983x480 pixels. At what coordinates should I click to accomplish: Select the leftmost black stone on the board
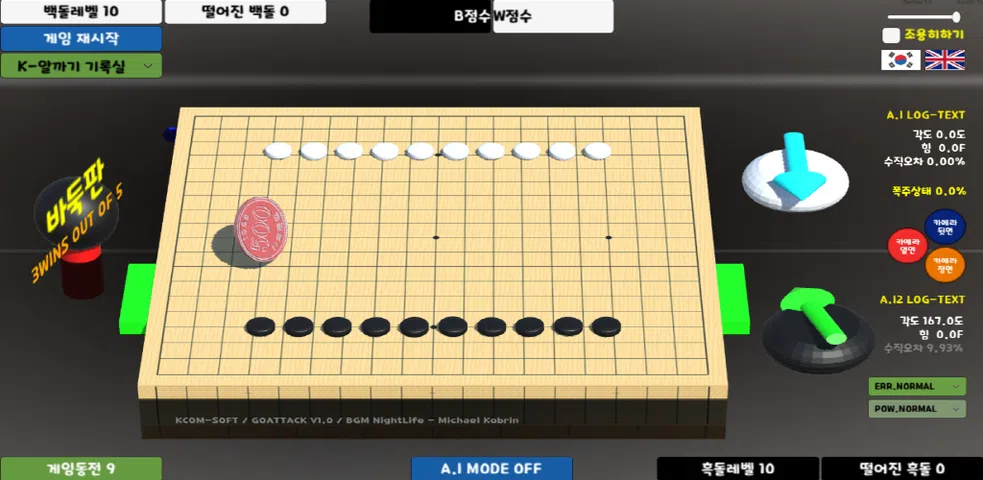pos(260,326)
